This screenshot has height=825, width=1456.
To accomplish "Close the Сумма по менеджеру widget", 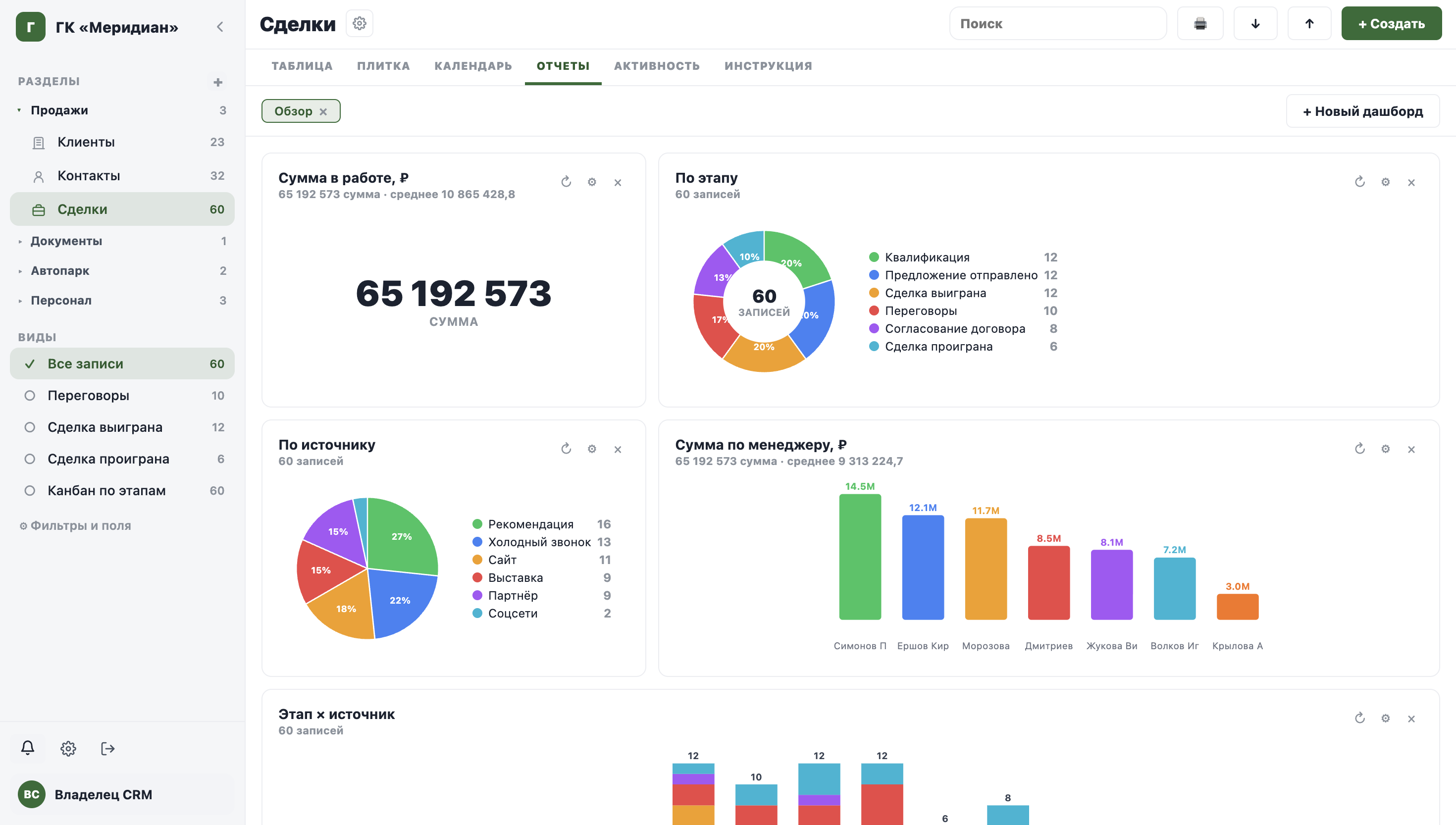I will (1411, 449).
